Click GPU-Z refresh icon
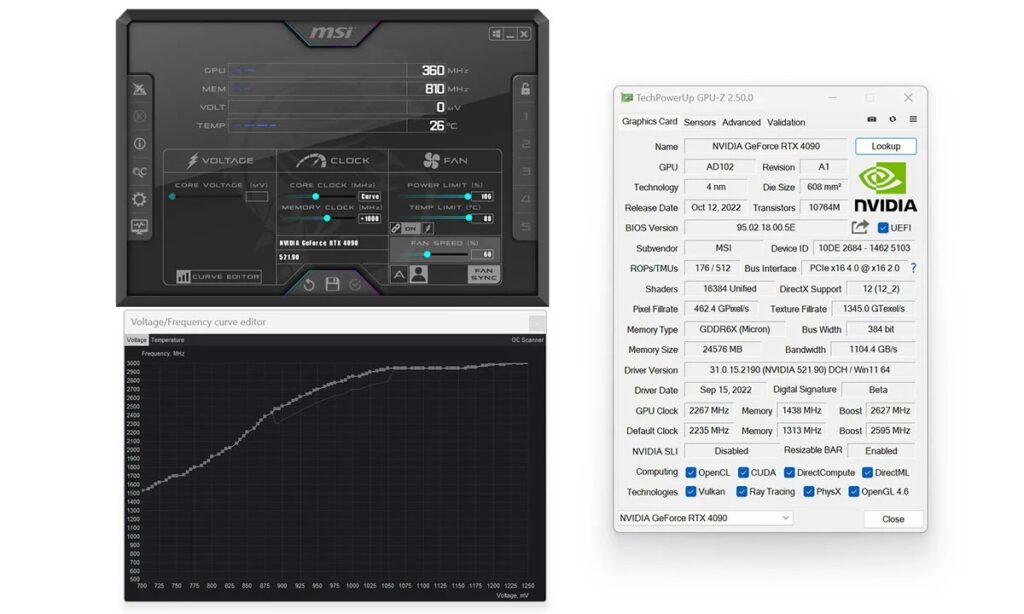Viewport: 1024px width, 614px height. (x=892, y=120)
